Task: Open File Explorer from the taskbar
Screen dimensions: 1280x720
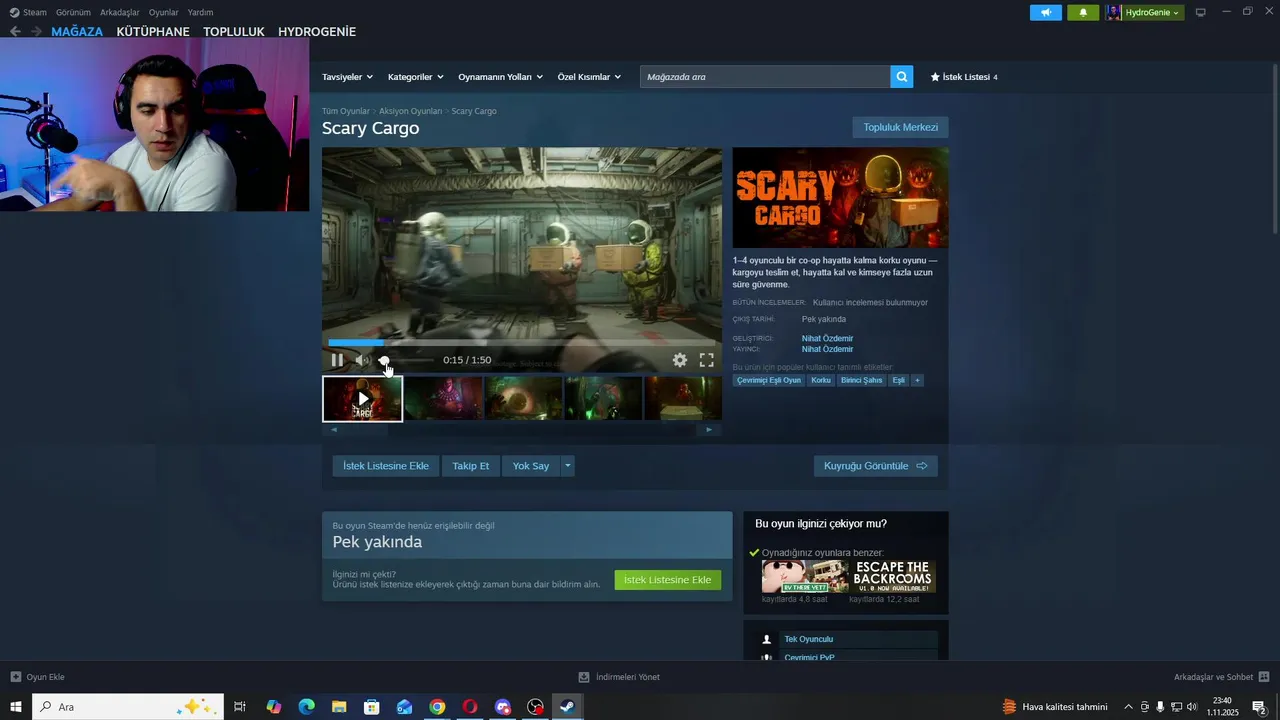Action: pos(339,707)
